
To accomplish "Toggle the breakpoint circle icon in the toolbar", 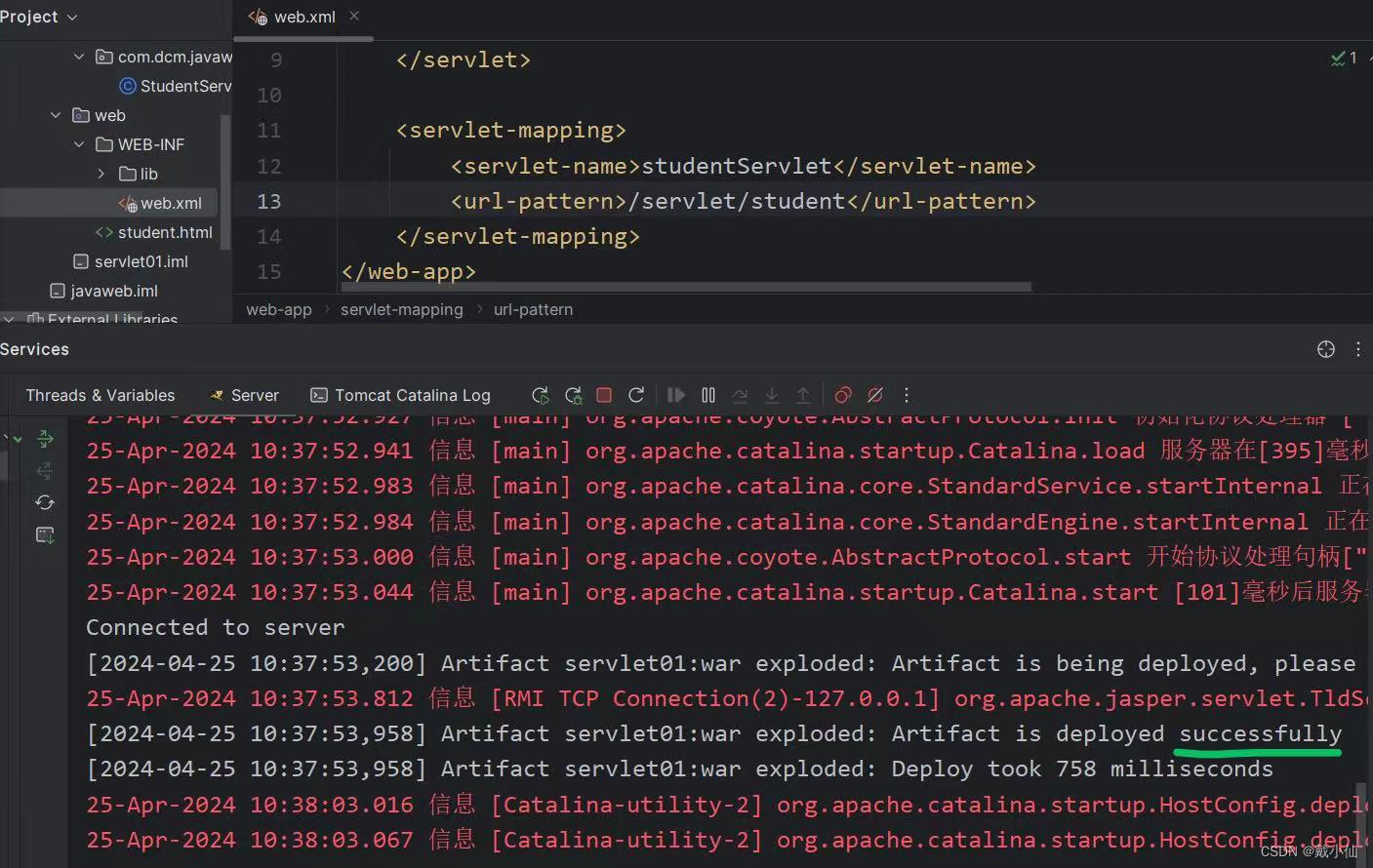I will click(842, 395).
